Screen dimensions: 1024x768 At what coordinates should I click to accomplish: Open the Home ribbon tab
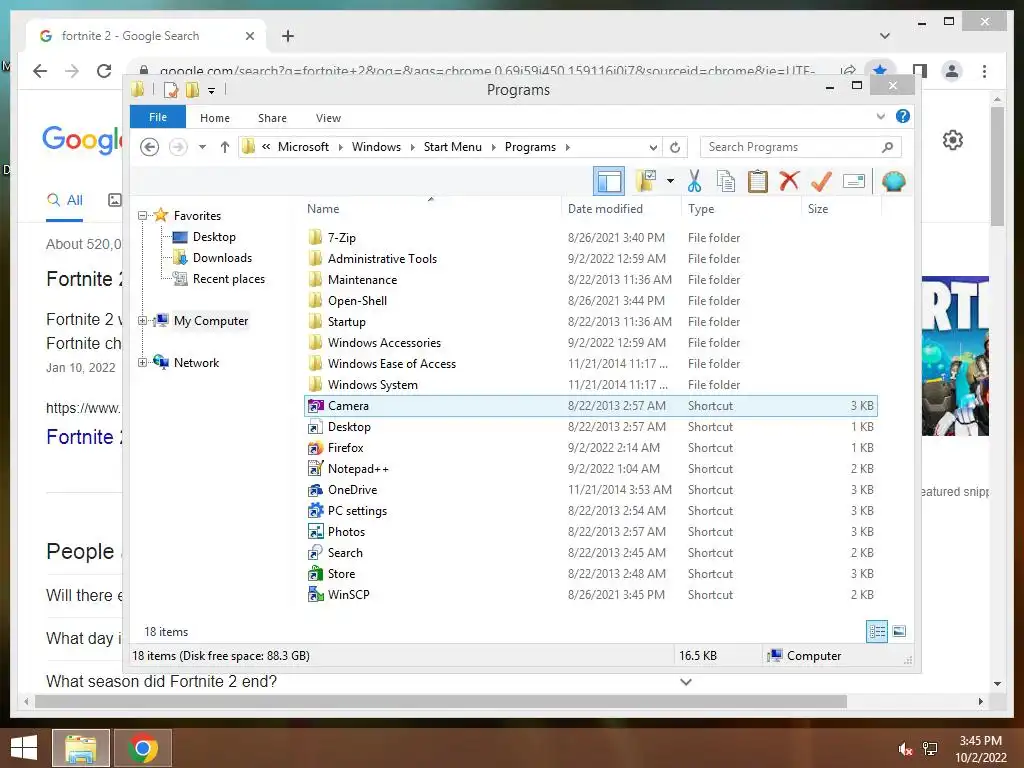[x=215, y=118]
